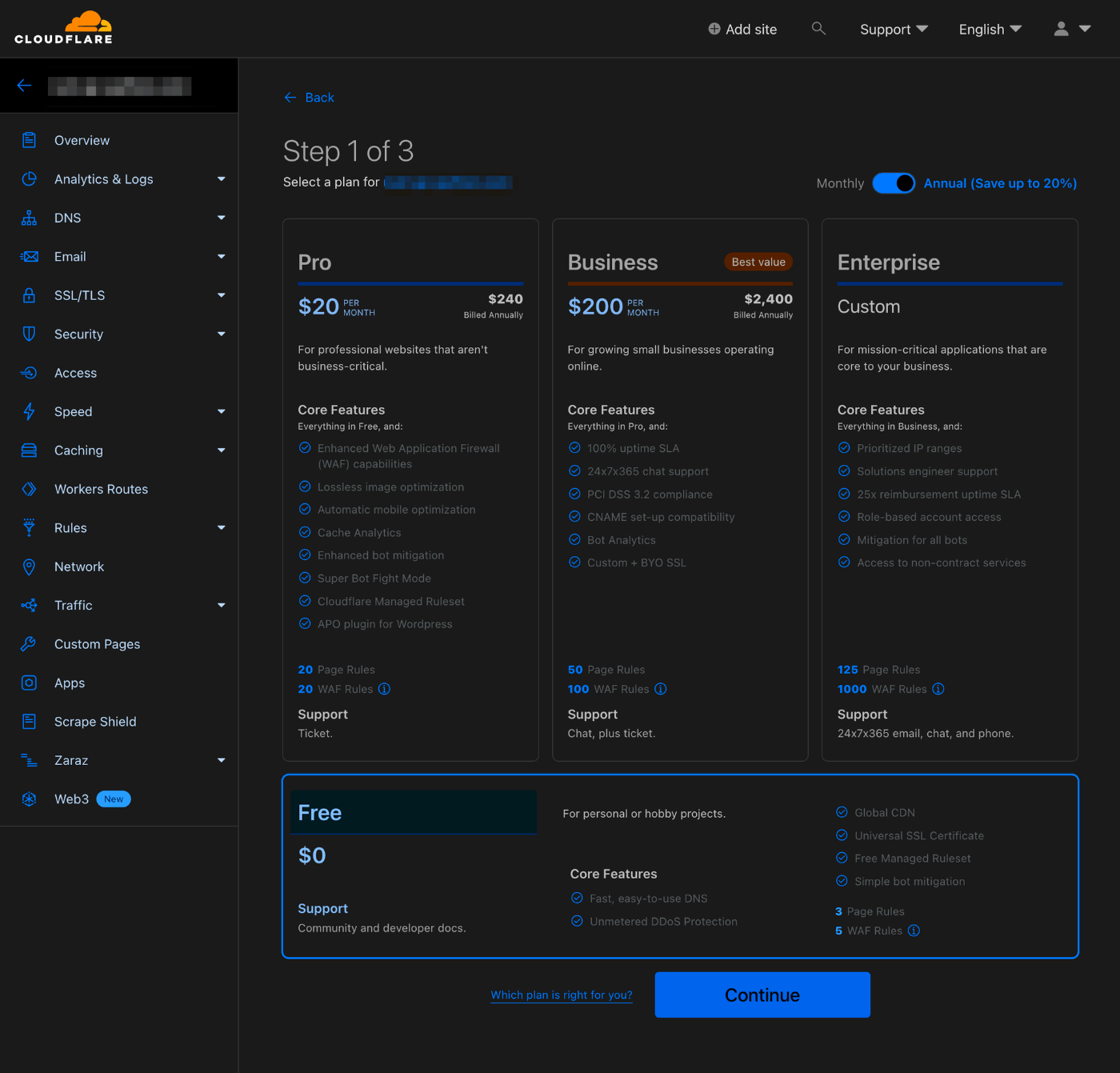Click the Network location pin icon

coord(30,567)
